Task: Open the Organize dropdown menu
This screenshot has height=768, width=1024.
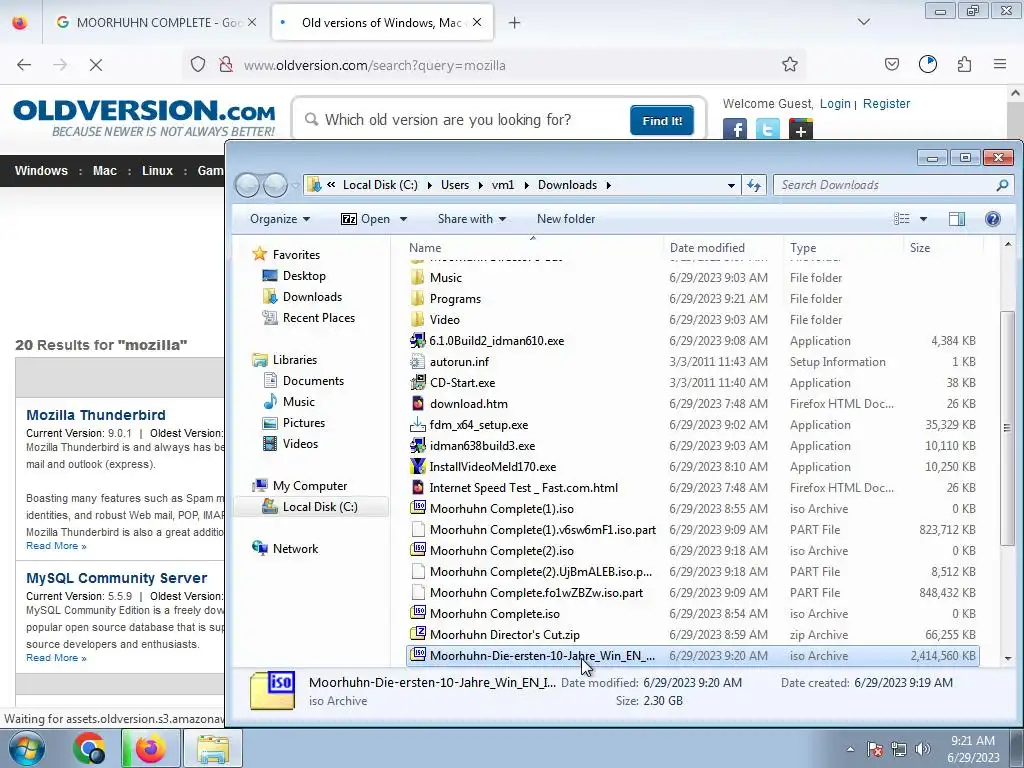Action: coord(280,219)
